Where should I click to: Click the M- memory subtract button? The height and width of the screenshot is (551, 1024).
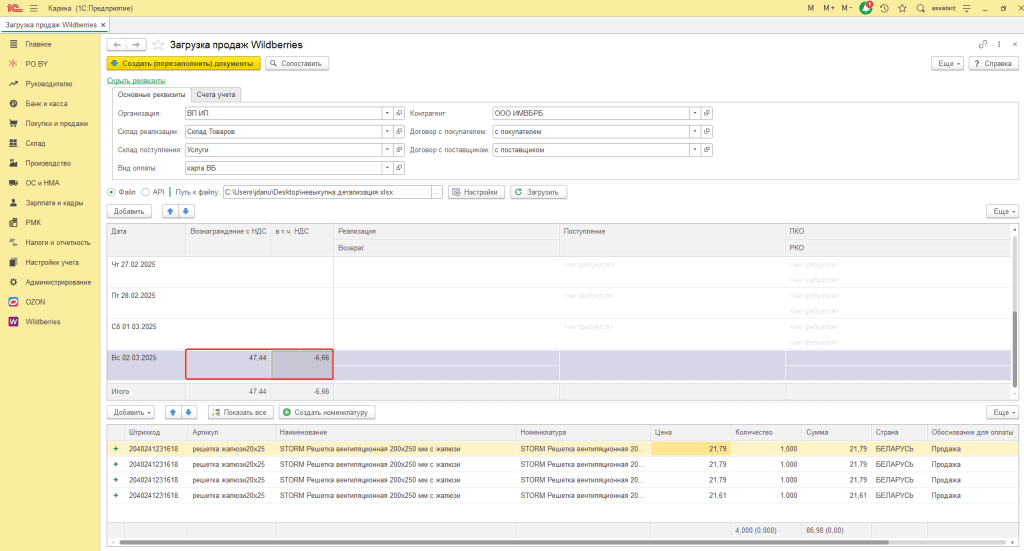point(846,8)
